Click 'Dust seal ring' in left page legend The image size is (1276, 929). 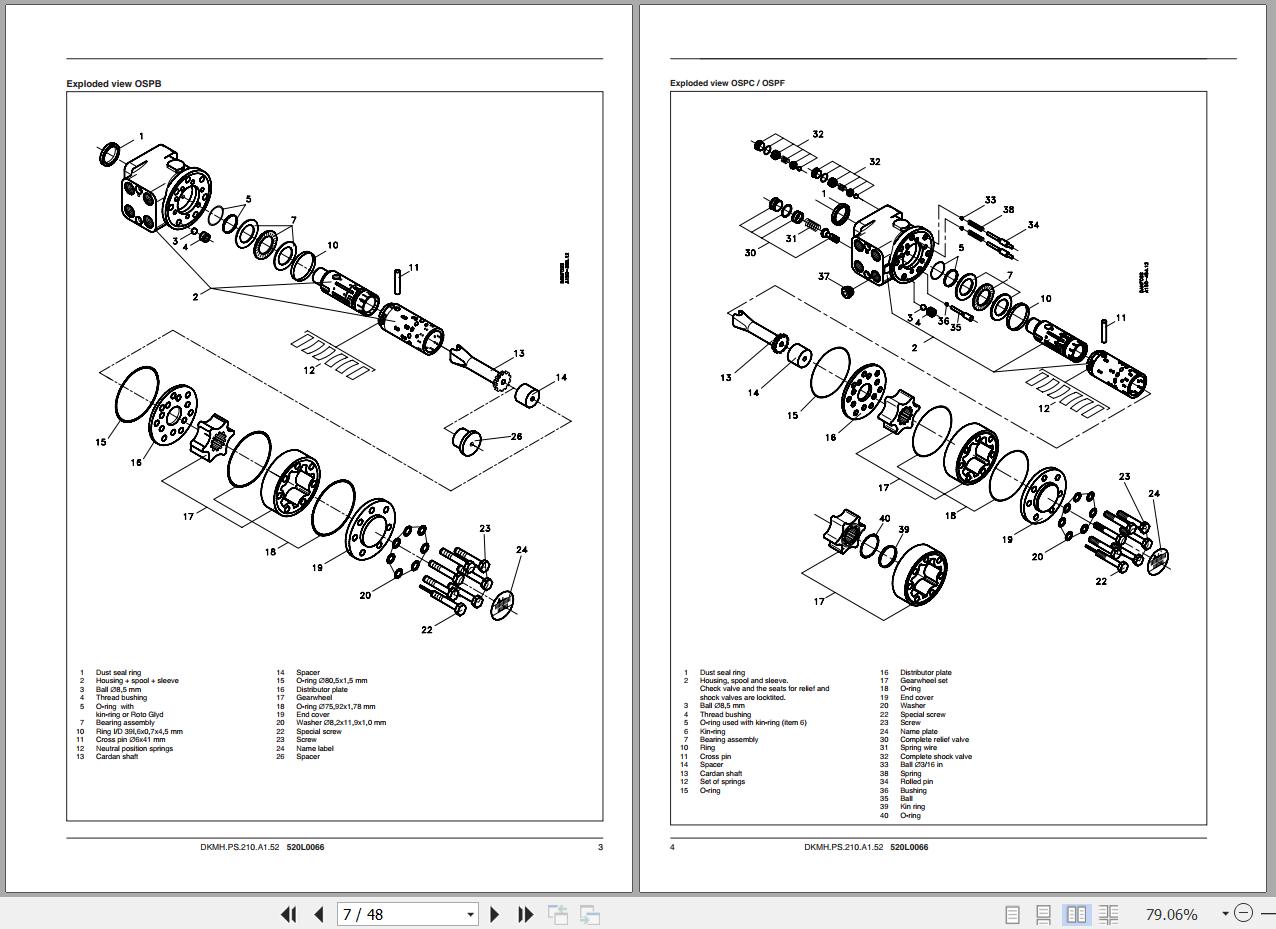coord(118,673)
